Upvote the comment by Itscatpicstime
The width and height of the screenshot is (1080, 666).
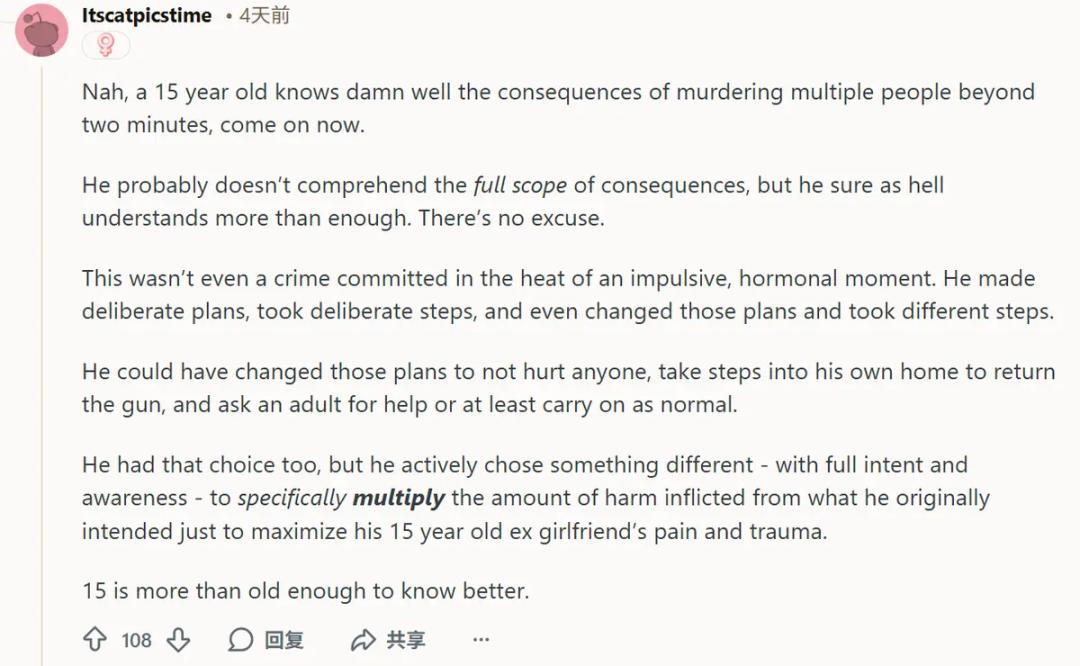click(x=95, y=640)
